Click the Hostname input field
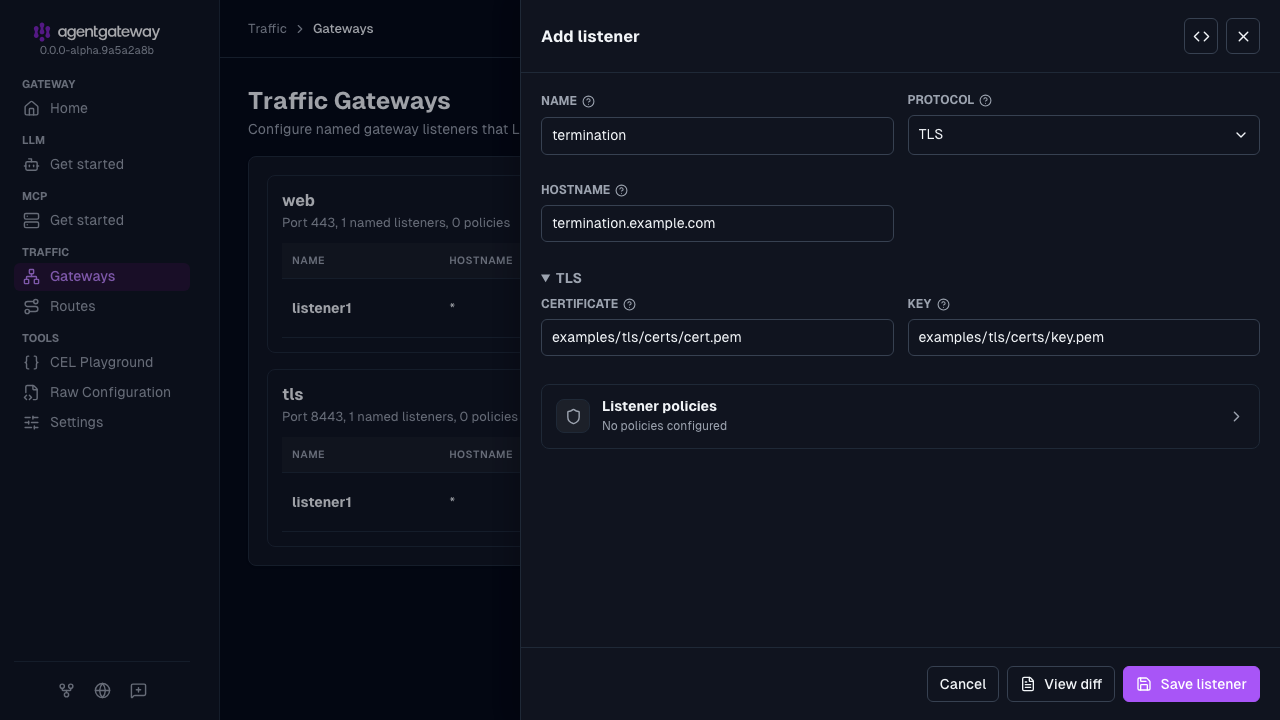Image resolution: width=1280 pixels, height=720 pixels. click(x=717, y=223)
